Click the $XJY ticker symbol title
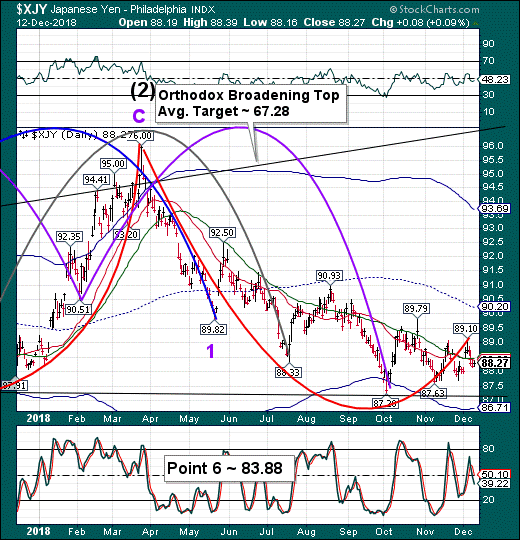This screenshot has height=540, width=520. tap(31, 9)
